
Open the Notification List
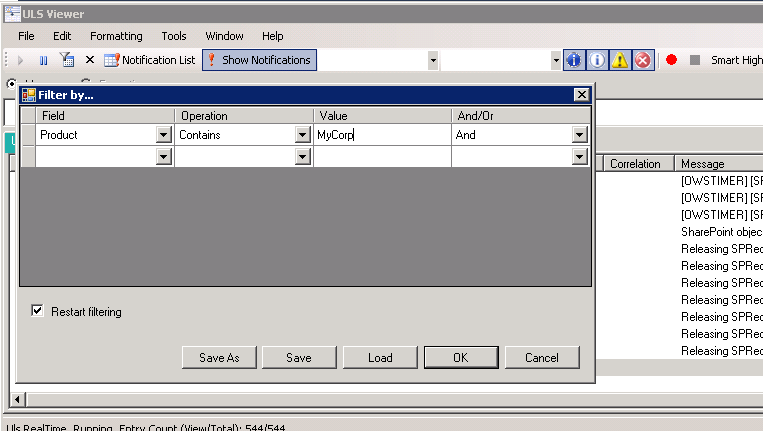click(150, 60)
